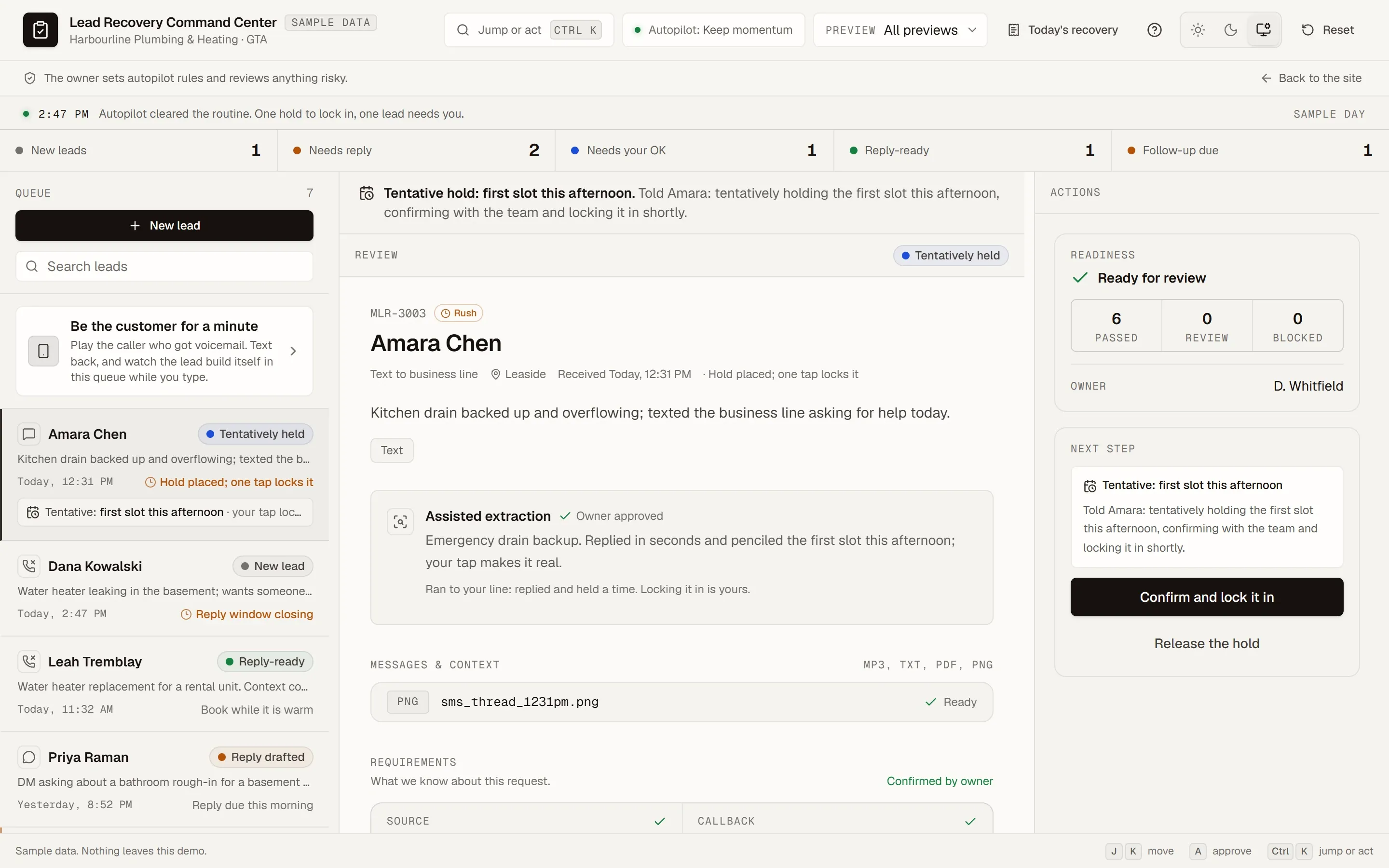
Task: Click the Assisted extraction scan icon
Action: pos(400,522)
